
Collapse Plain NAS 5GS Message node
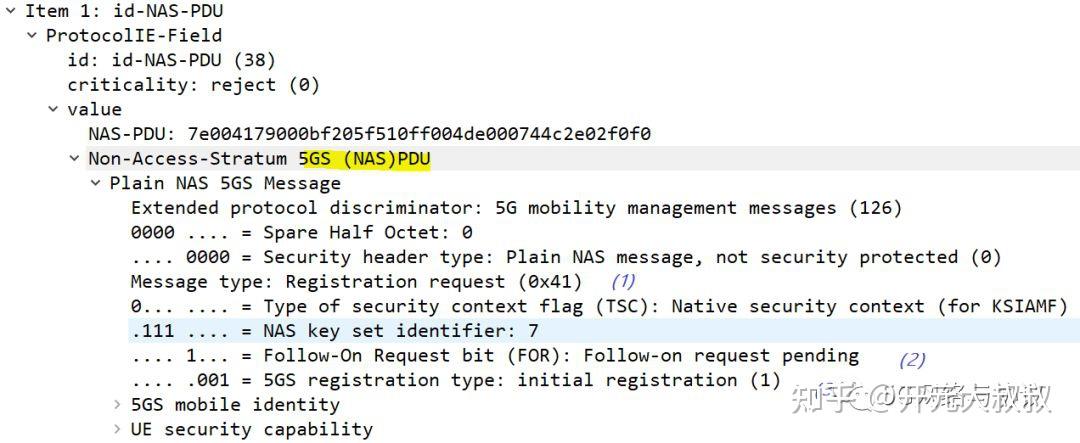pos(95,183)
